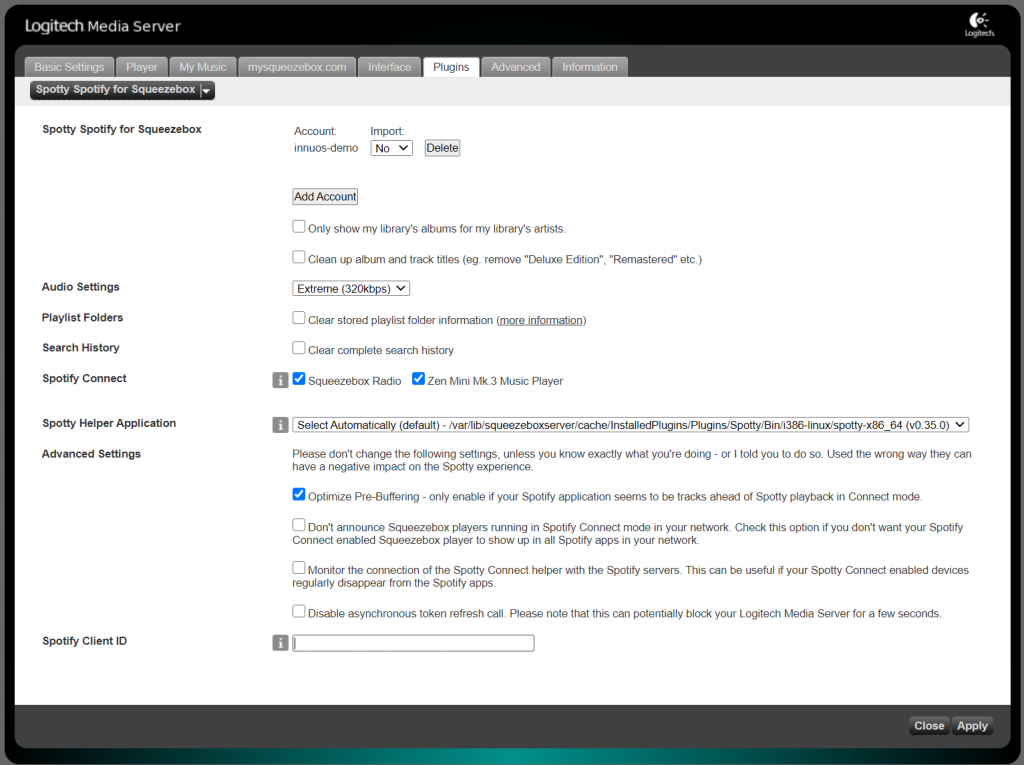The image size is (1024, 765).
Task: Focus the Spotify Client ID input field
Action: pyautogui.click(x=413, y=643)
